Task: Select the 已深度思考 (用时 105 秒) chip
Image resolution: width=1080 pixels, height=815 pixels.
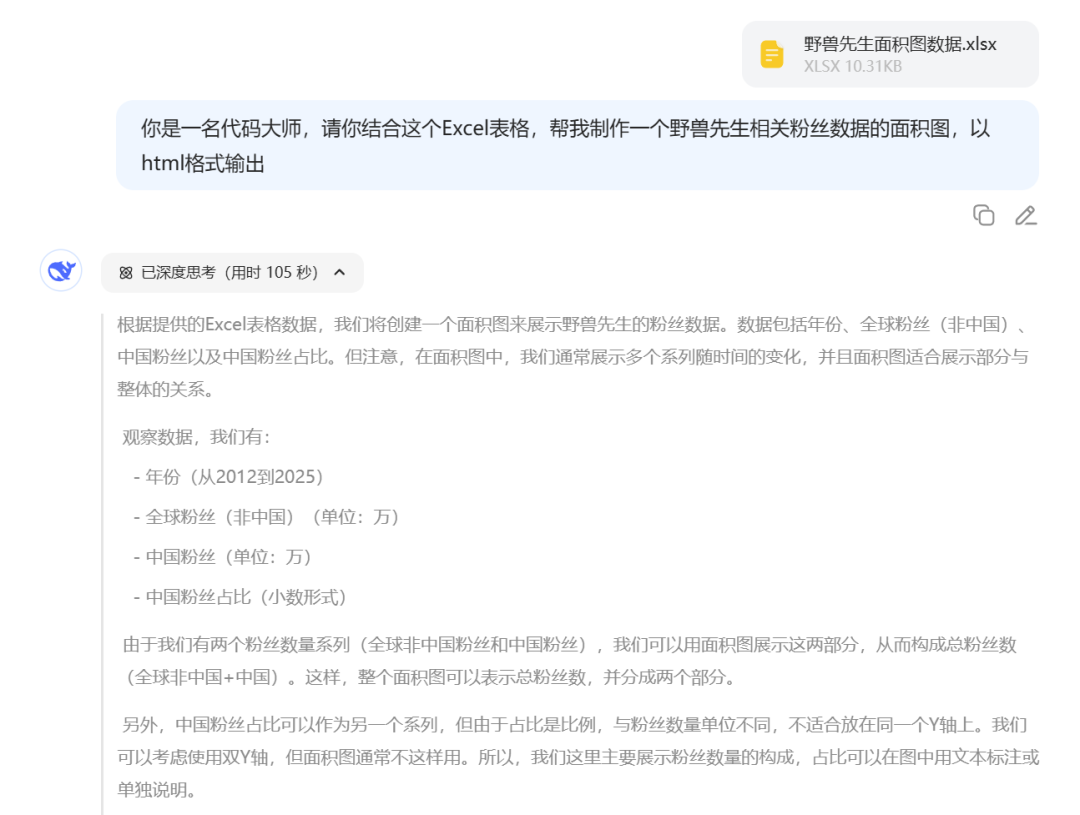Action: point(230,271)
